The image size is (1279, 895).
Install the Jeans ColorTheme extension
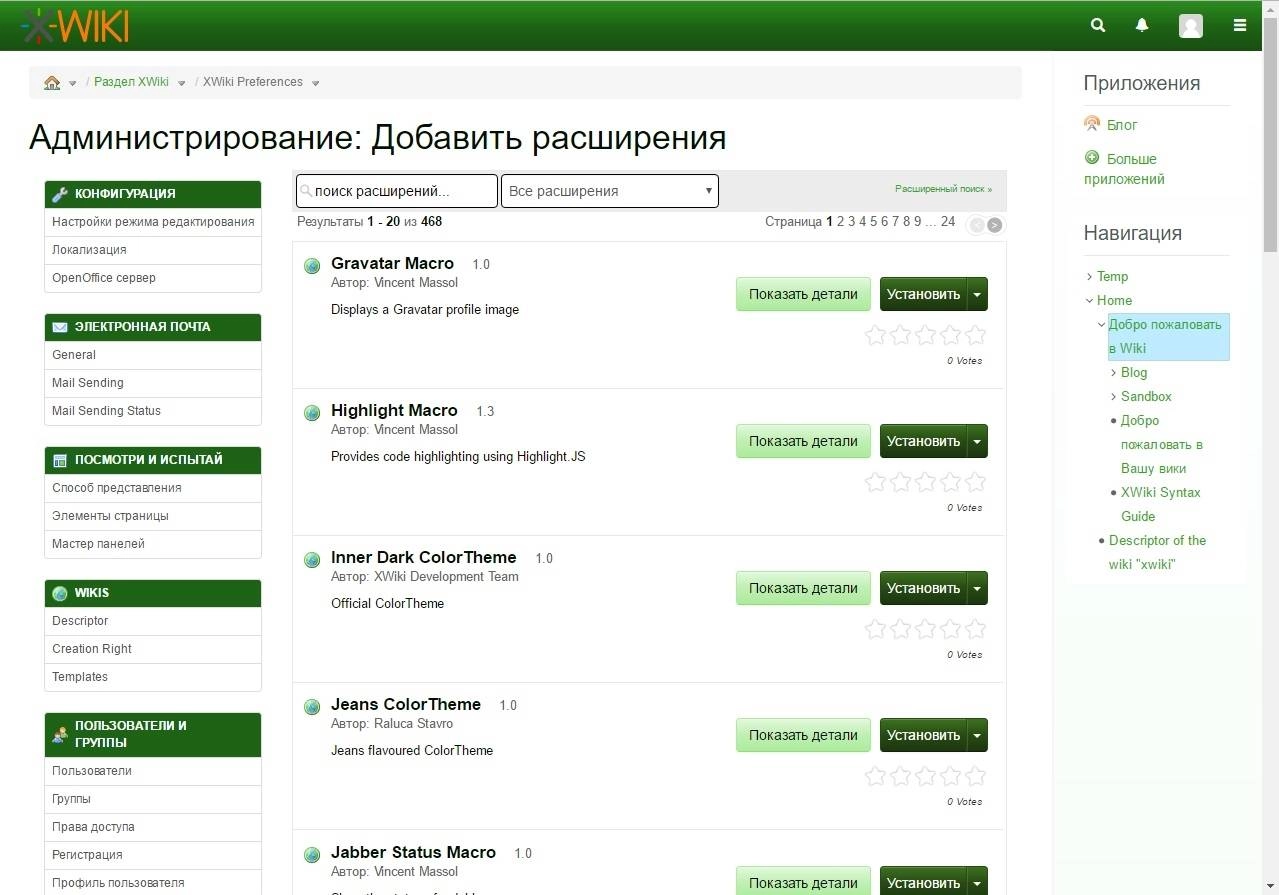[923, 735]
